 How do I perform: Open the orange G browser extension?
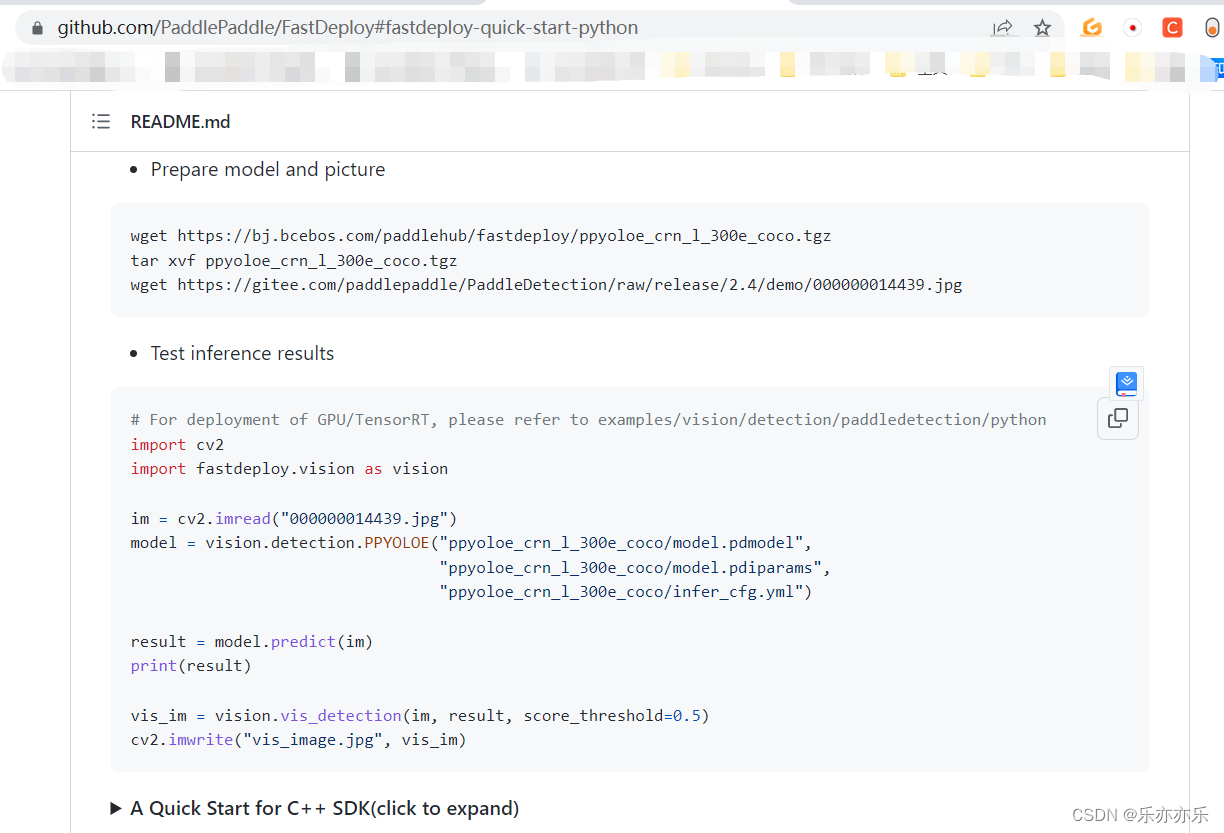(1092, 28)
